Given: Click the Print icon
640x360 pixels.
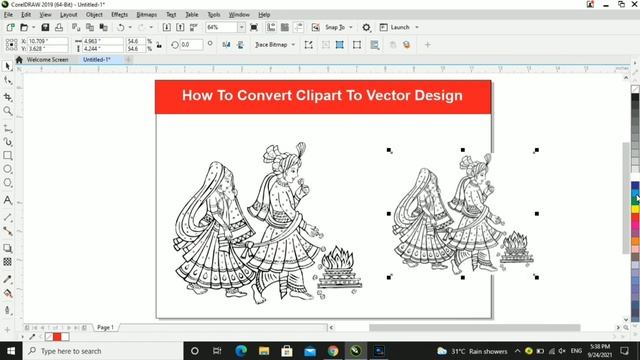Looking at the screenshot, I should pyautogui.click(x=59, y=27).
